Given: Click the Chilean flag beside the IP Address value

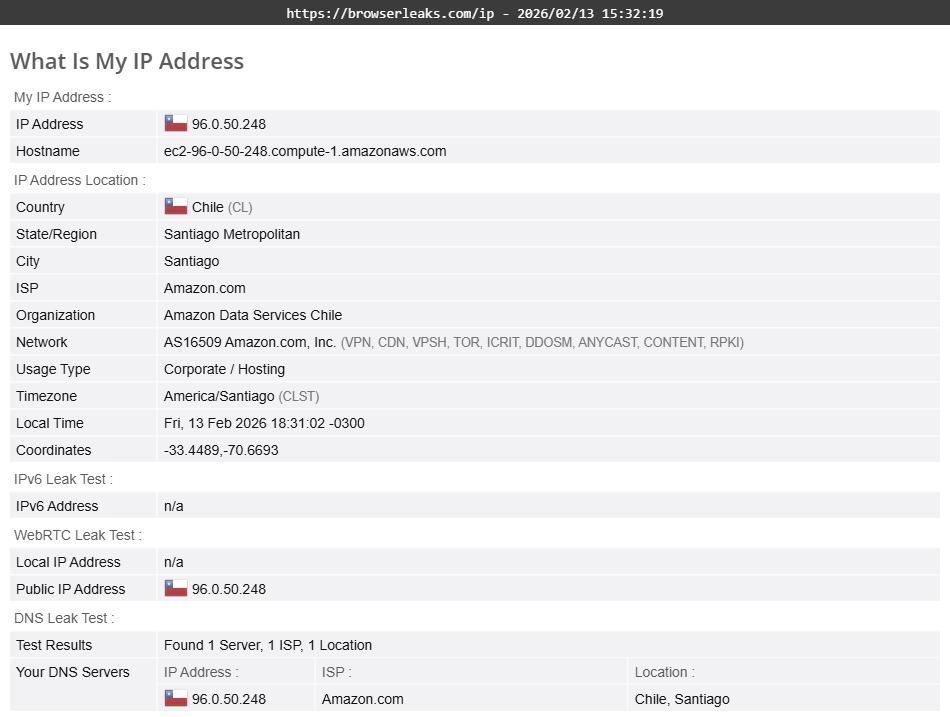Looking at the screenshot, I should 175,123.
